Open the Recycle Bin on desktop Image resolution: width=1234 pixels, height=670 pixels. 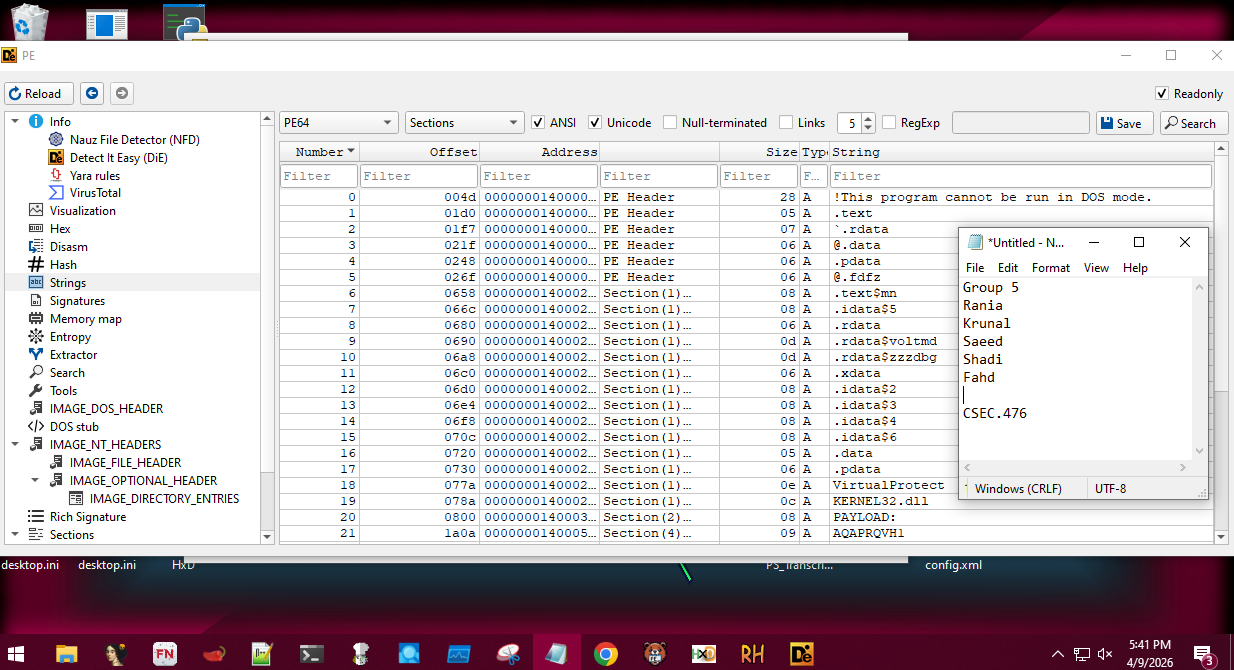click(31, 21)
